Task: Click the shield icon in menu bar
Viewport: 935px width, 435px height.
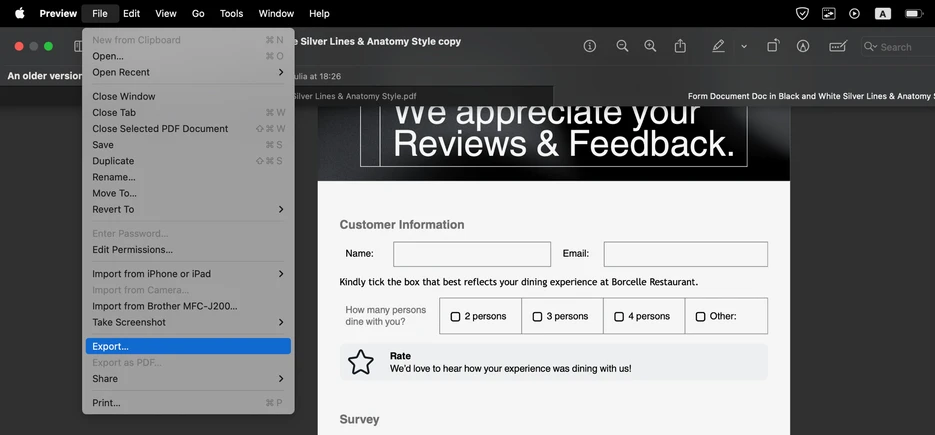Action: 803,13
